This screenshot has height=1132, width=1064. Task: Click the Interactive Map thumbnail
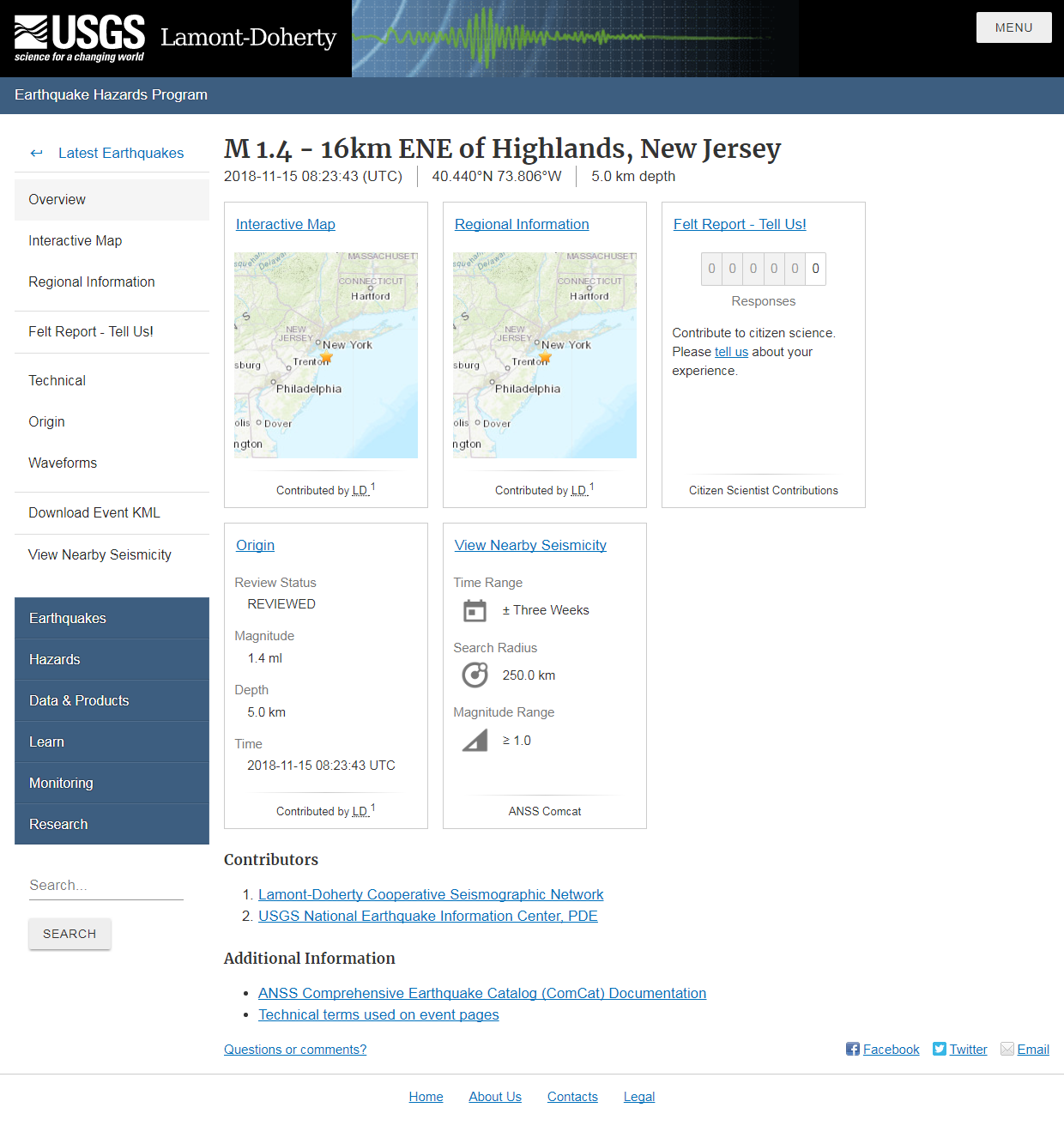pyautogui.click(x=325, y=354)
